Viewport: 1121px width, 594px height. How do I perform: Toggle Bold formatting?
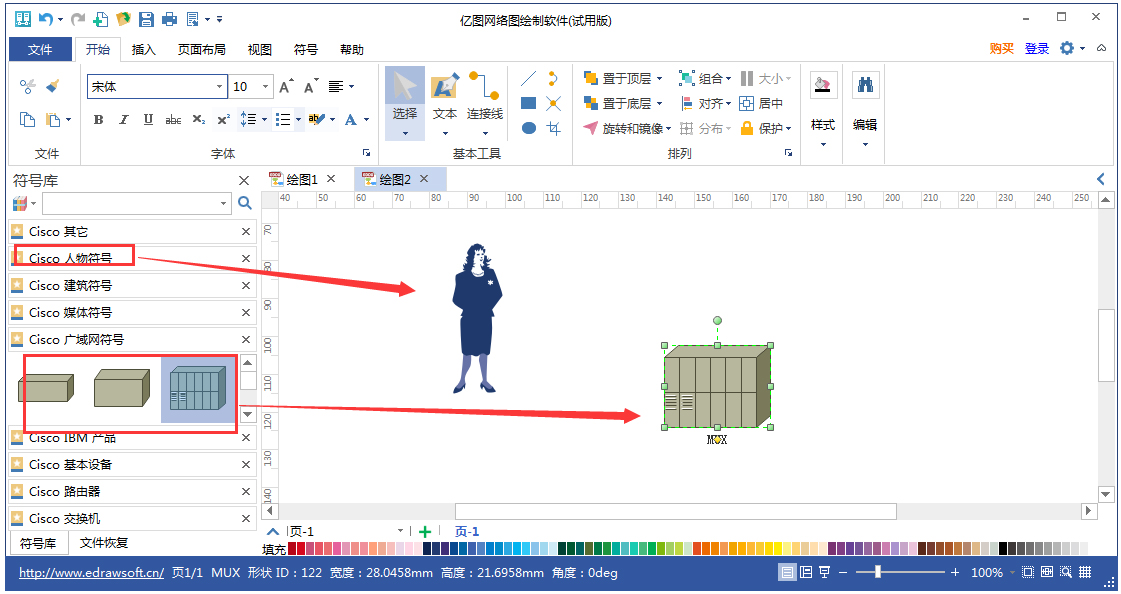pyautogui.click(x=99, y=119)
